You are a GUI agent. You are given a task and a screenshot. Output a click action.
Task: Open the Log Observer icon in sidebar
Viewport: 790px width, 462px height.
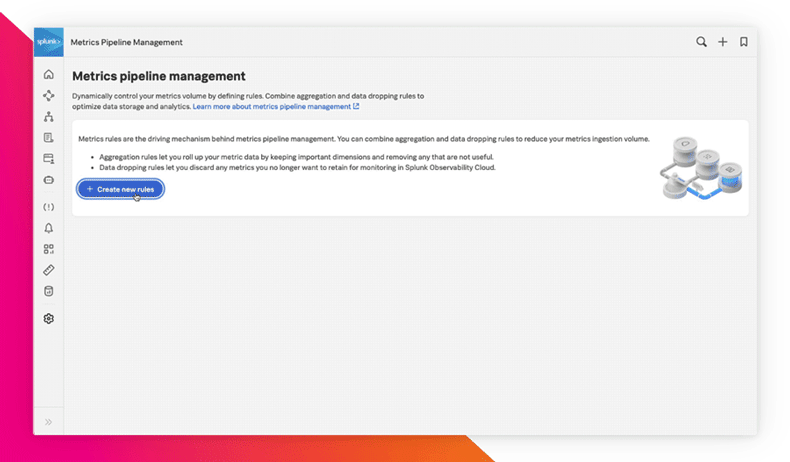click(x=48, y=138)
